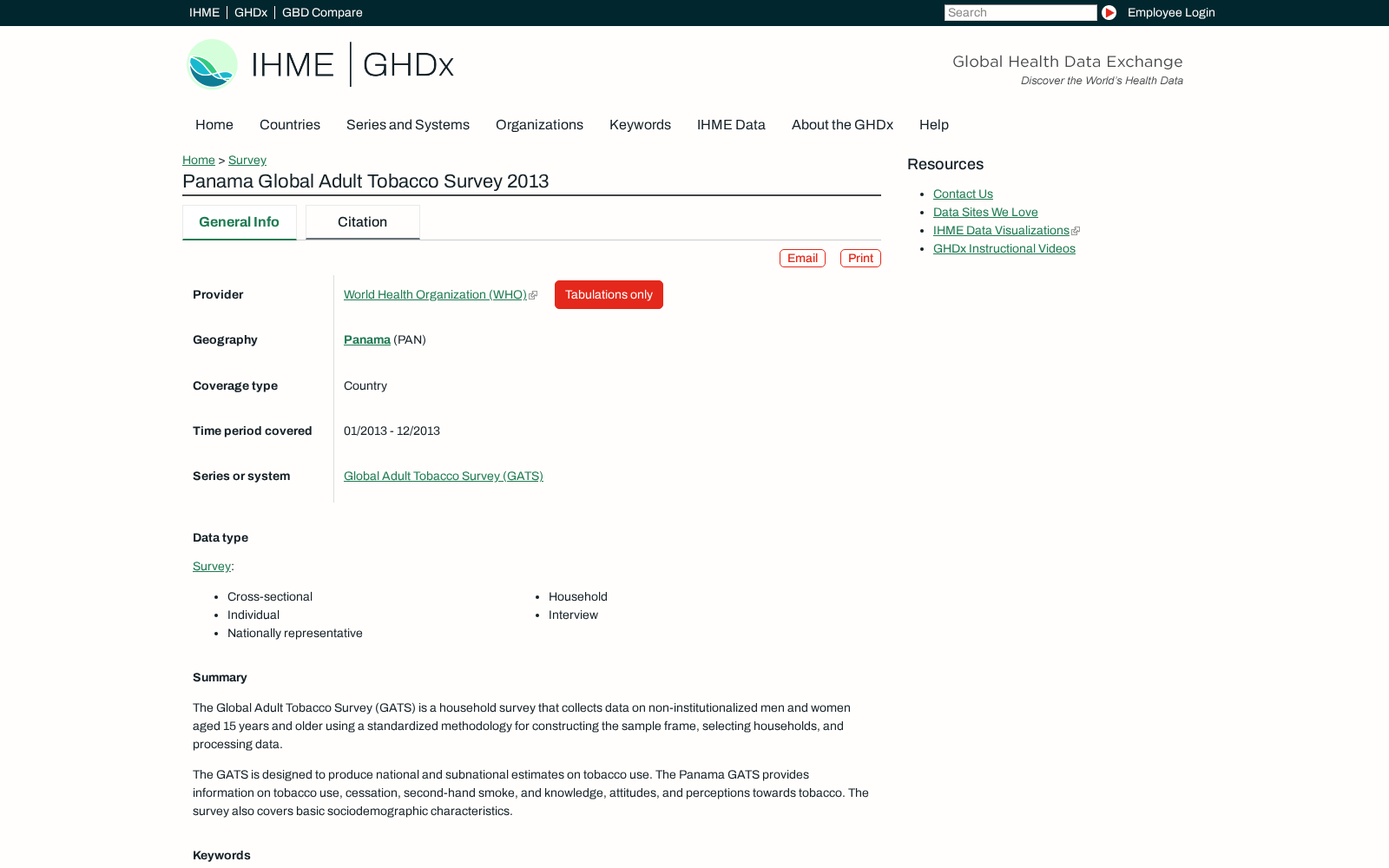Click the page title Panama Global Adult Tobacco Survey 2013
The width and height of the screenshot is (1389, 868).
point(365,181)
